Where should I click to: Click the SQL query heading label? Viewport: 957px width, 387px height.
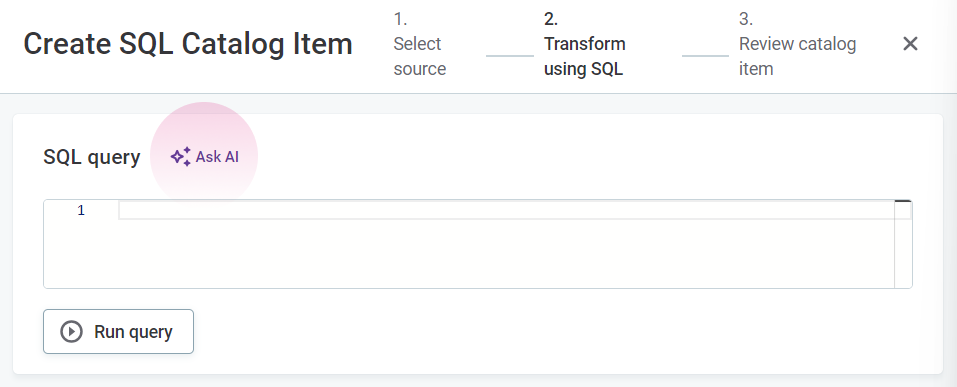pos(92,157)
